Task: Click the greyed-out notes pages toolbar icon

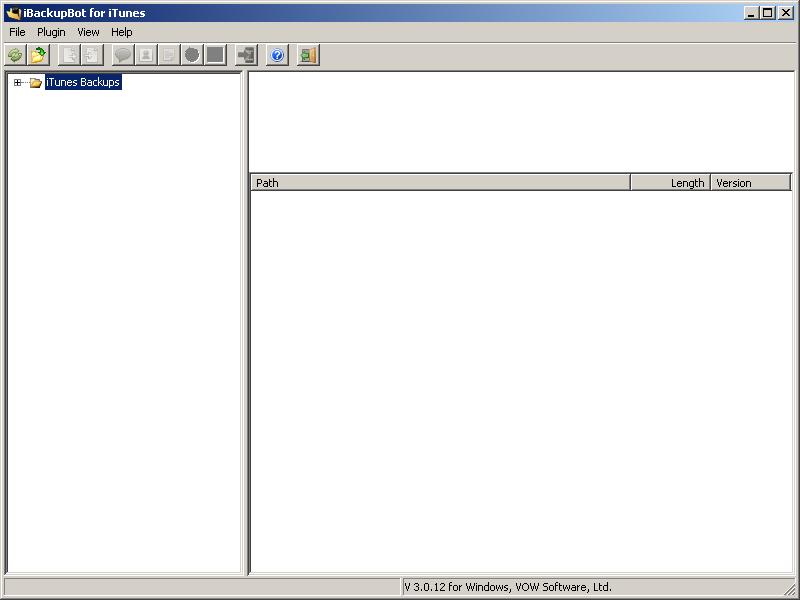Action: click(x=169, y=55)
